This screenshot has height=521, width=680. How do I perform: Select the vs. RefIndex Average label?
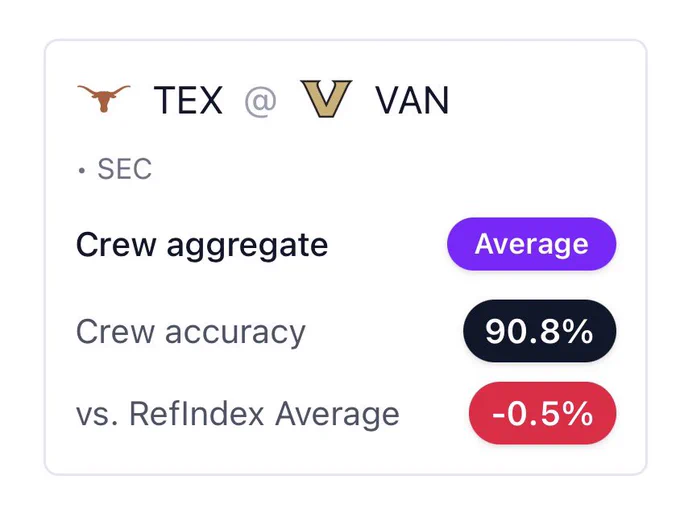[238, 413]
